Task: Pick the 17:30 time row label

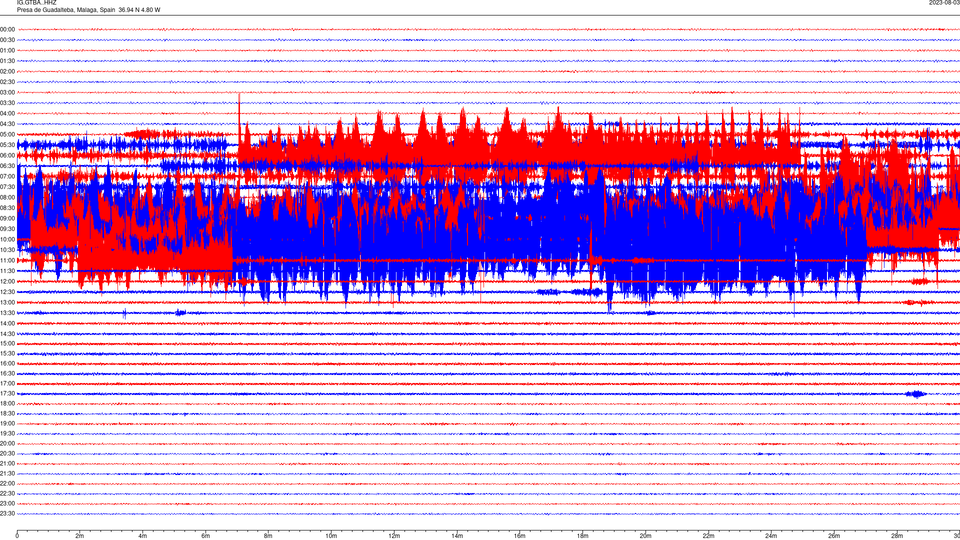Action: click(x=7, y=394)
